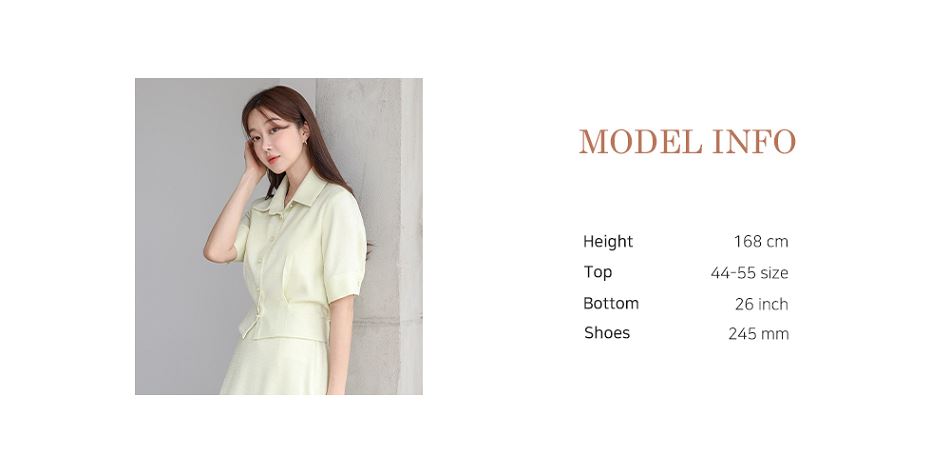Click the pale skirt in the photo
This screenshot has width=950, height=476.
276,368
